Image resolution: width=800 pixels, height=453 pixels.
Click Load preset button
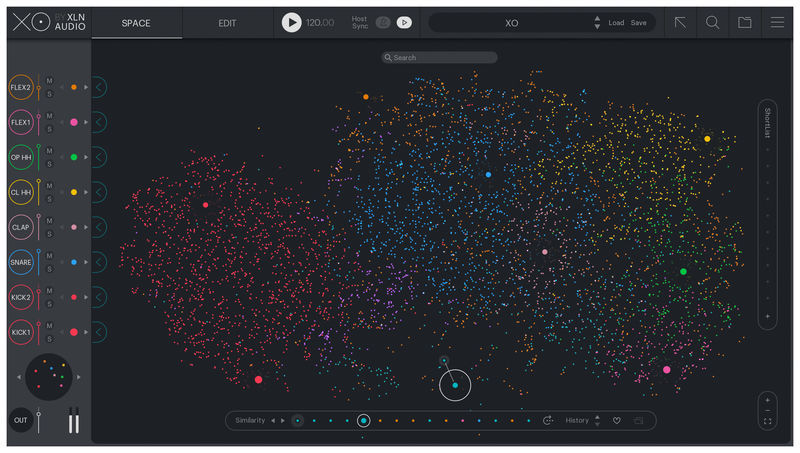616,23
